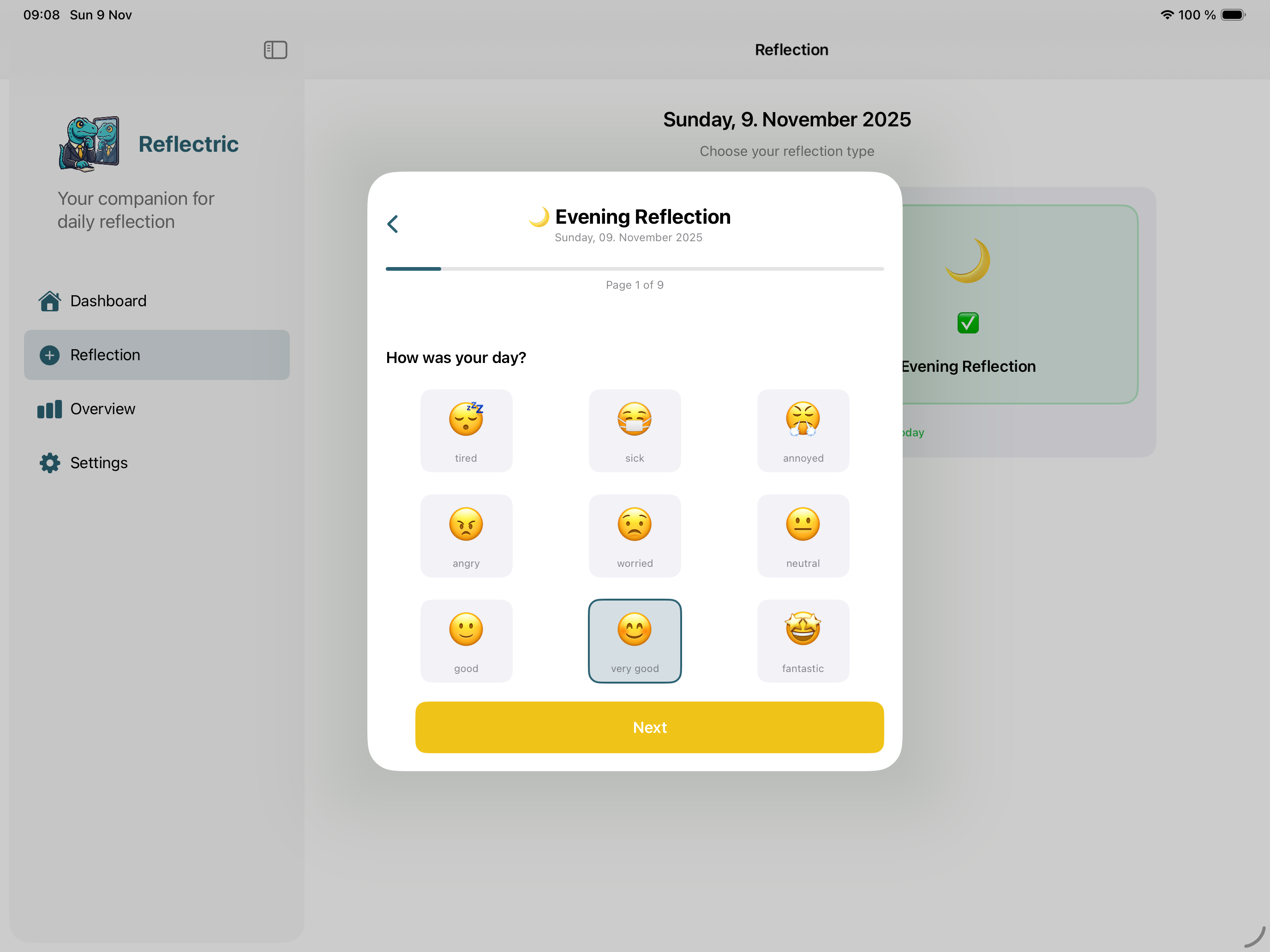Screen dimensions: 1270x952
Task: Click the Sunday, 09. November 2025 dialog date
Action: point(629,238)
